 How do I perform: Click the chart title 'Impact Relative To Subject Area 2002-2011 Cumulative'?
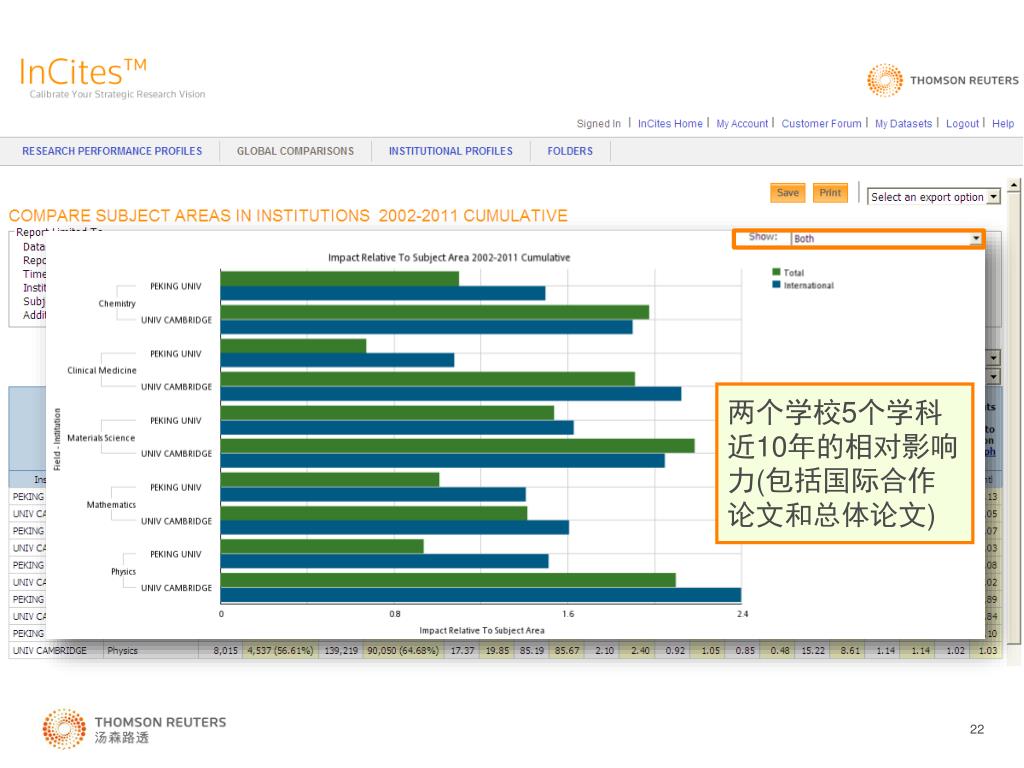pos(449,257)
